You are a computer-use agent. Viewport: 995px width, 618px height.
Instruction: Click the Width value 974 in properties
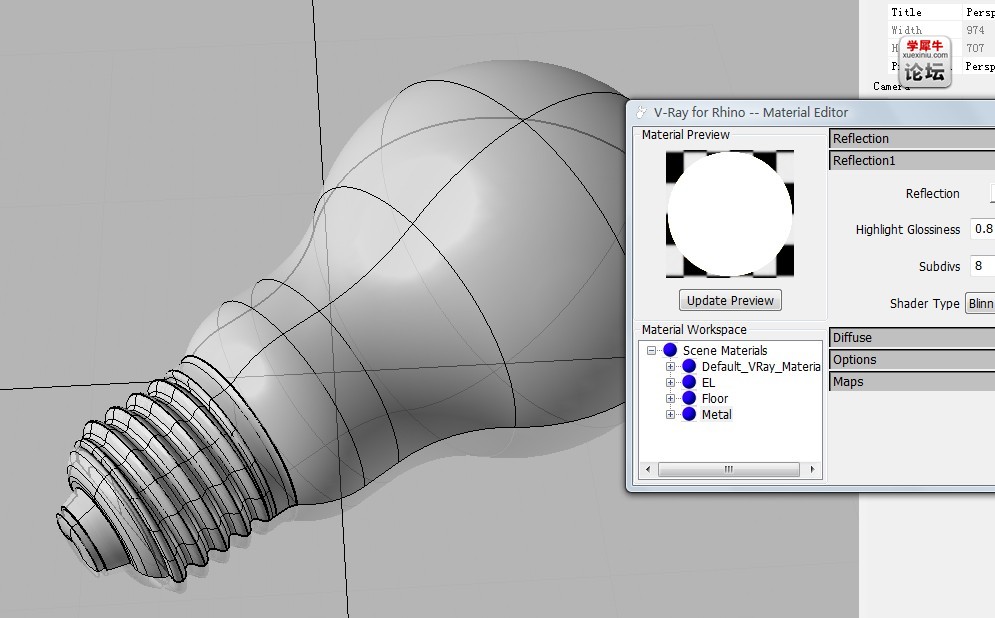tap(975, 30)
